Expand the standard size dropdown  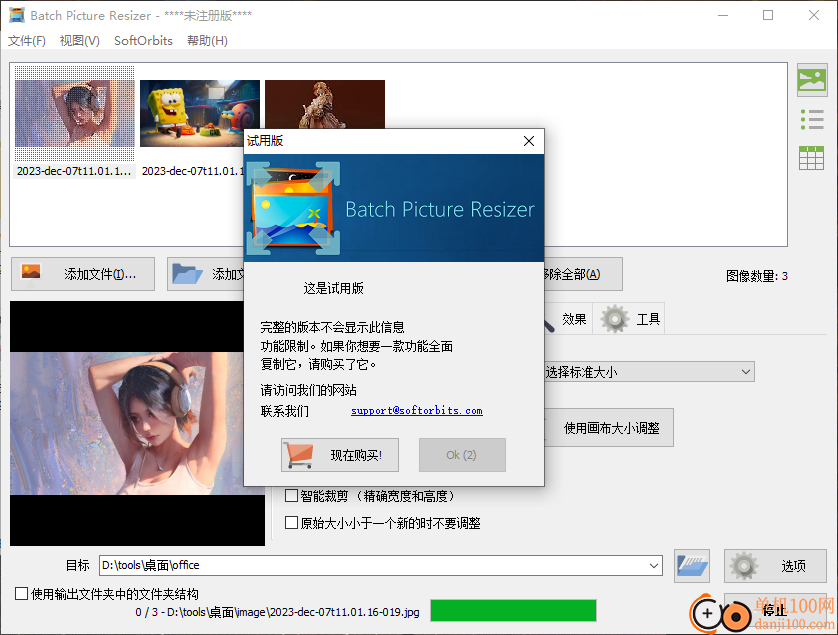746,371
